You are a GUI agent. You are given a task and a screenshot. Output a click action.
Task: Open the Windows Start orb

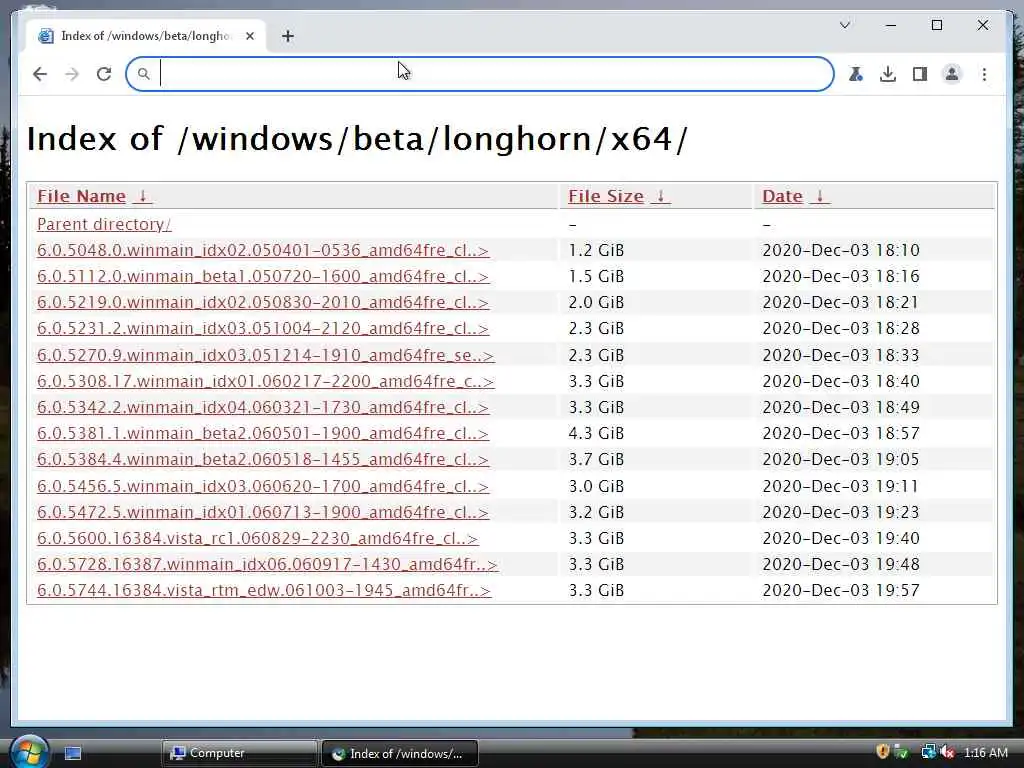click(29, 751)
